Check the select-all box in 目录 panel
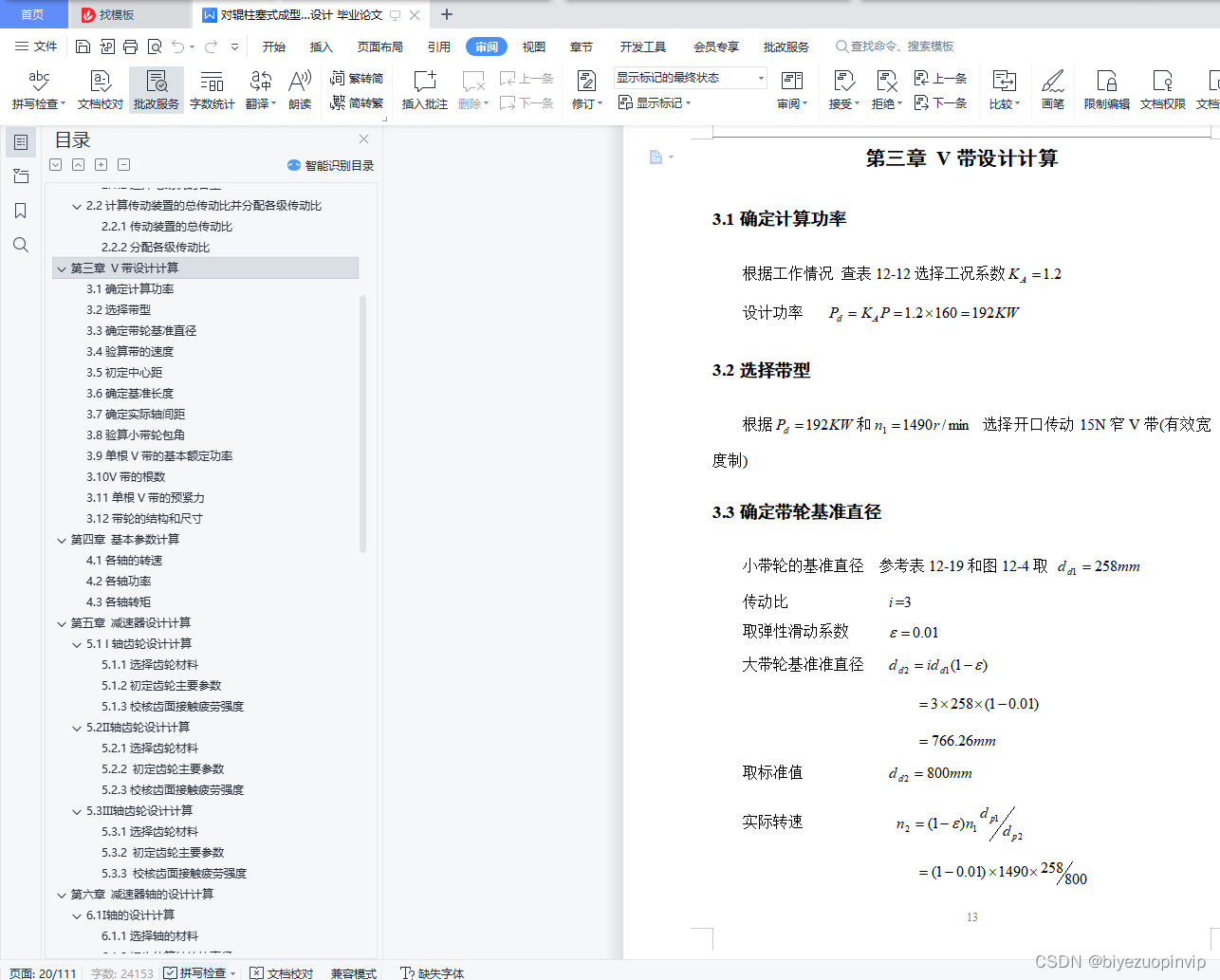This screenshot has width=1220, height=980. (55, 164)
